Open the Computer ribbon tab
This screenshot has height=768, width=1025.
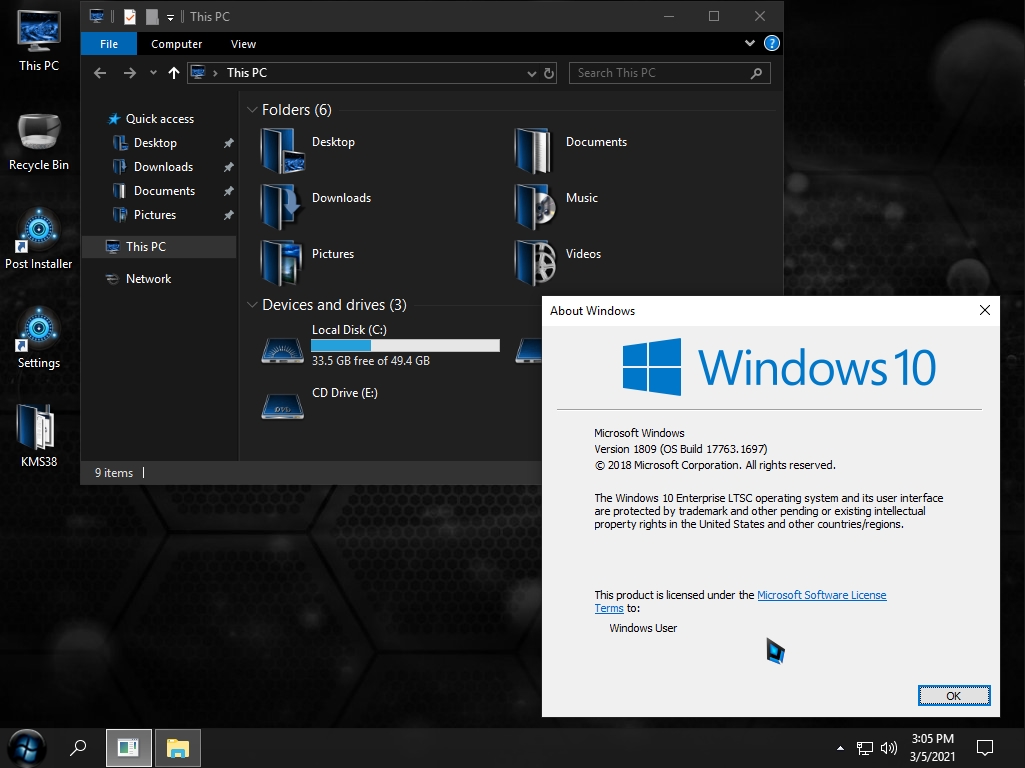click(176, 44)
